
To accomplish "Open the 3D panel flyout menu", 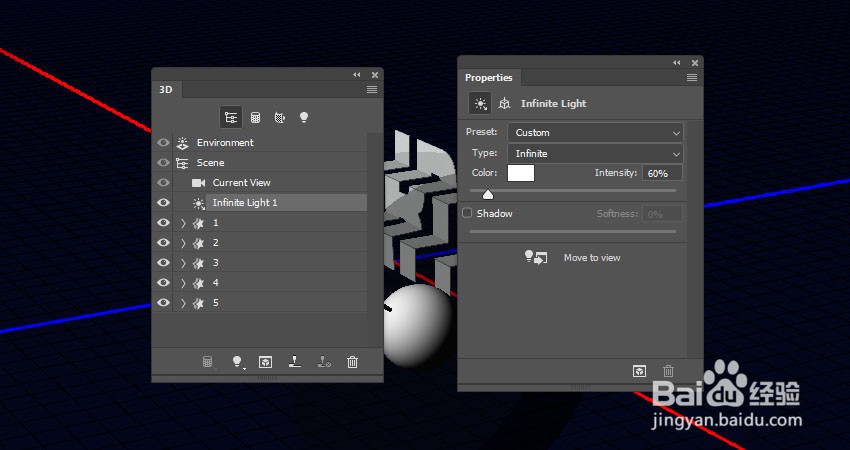I will pos(372,89).
